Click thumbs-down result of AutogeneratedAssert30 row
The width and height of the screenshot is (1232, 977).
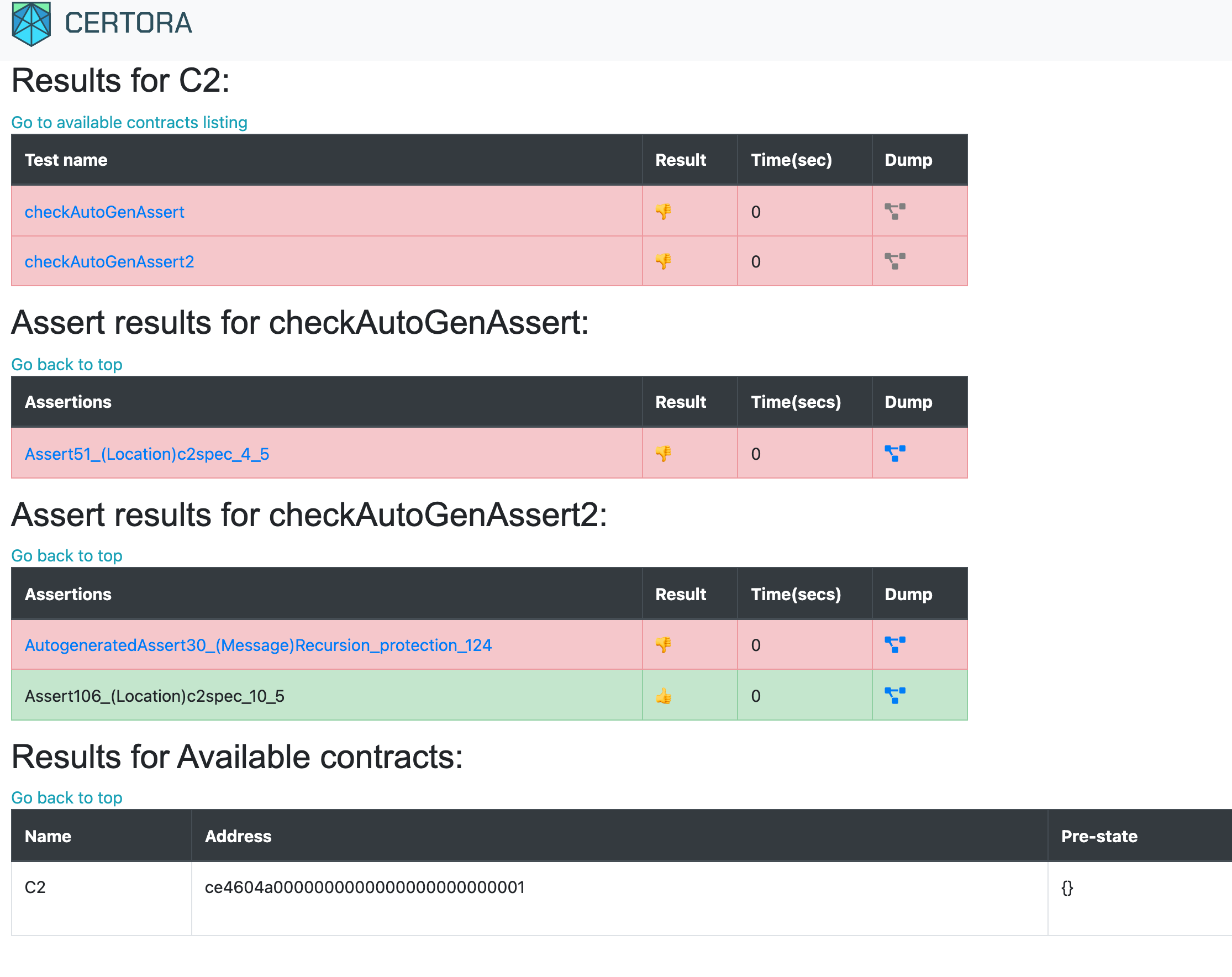pyautogui.click(x=663, y=645)
